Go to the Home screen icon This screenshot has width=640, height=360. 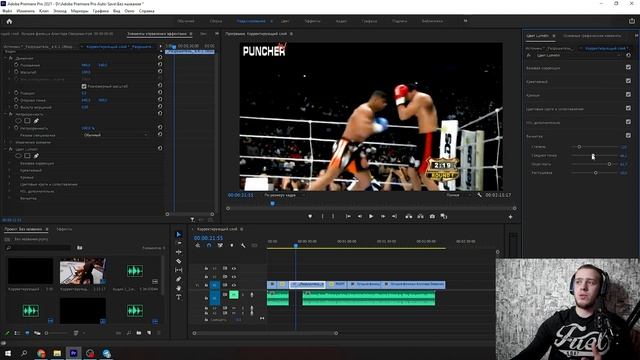coord(9,21)
